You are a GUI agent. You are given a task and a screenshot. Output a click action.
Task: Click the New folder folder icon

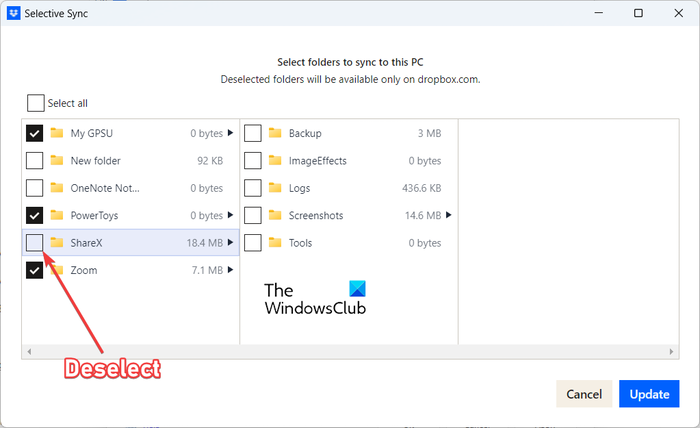(x=57, y=160)
